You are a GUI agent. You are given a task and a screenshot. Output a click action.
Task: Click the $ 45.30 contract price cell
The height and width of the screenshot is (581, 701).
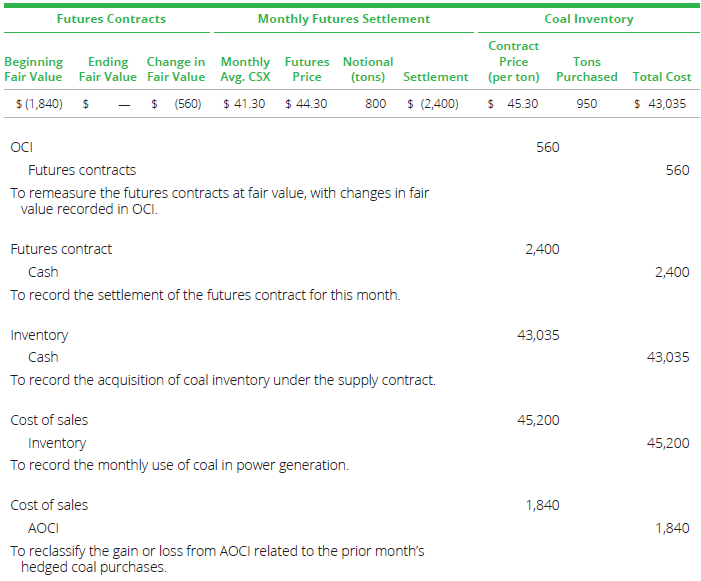(x=513, y=103)
